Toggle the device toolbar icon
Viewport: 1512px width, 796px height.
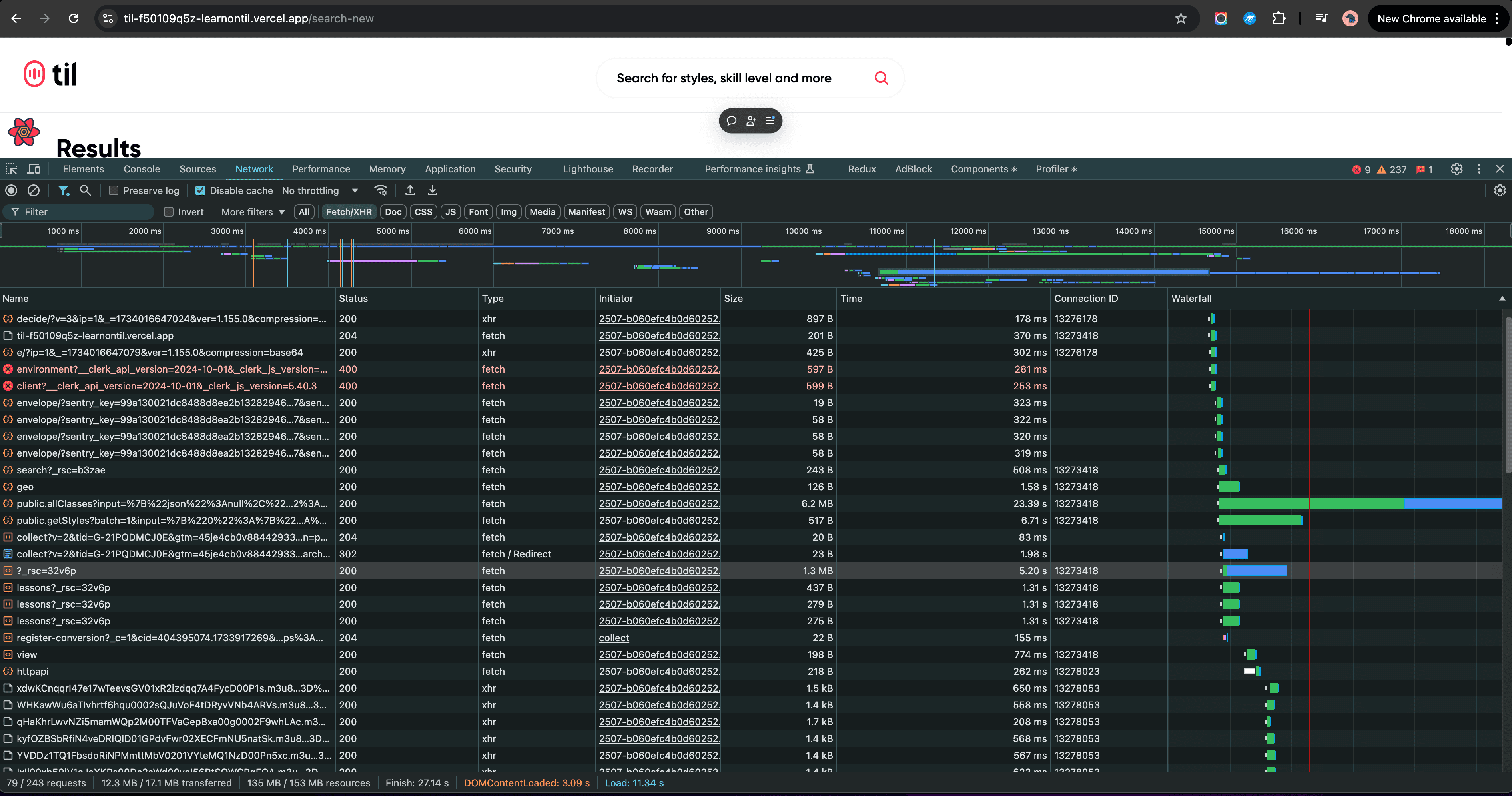pos(34,169)
